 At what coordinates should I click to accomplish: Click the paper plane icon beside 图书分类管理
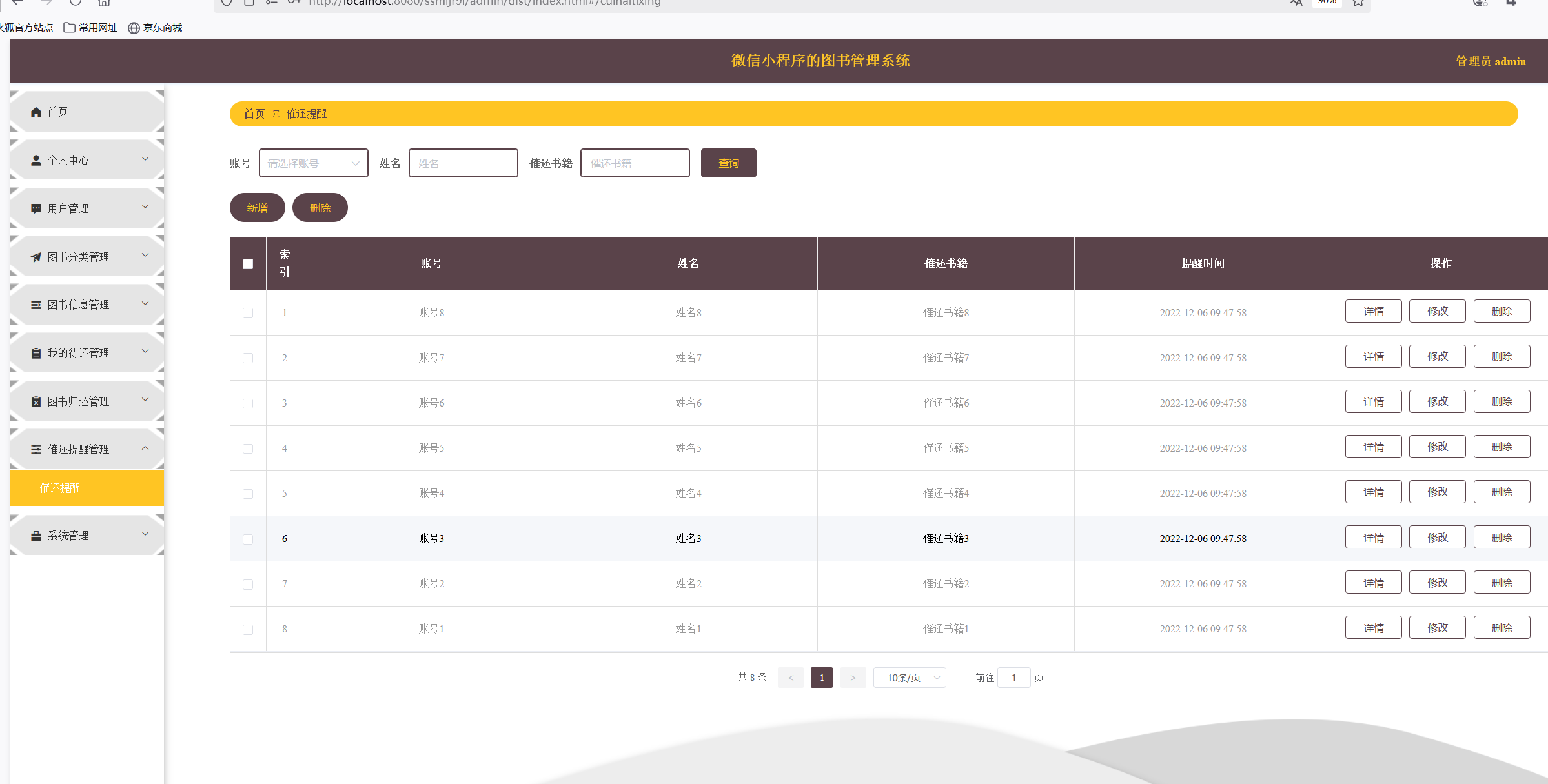36,257
